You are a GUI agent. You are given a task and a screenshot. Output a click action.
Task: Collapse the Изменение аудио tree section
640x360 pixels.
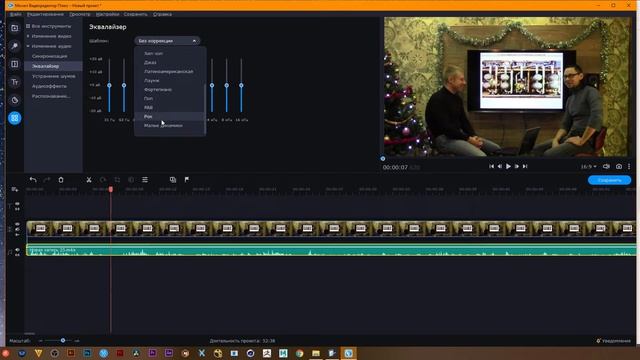click(x=28, y=46)
